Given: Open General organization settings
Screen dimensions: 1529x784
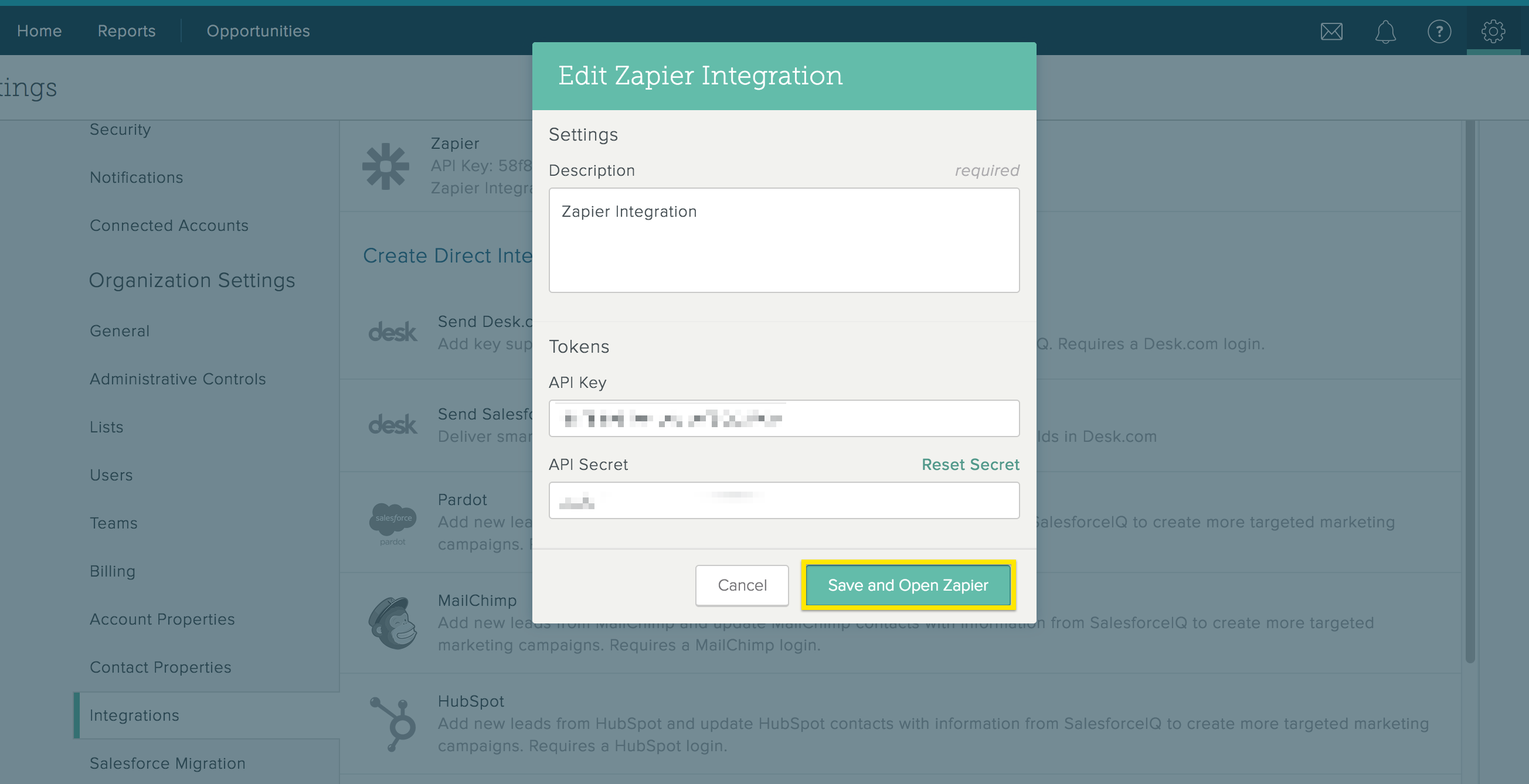Looking at the screenshot, I should click(119, 331).
